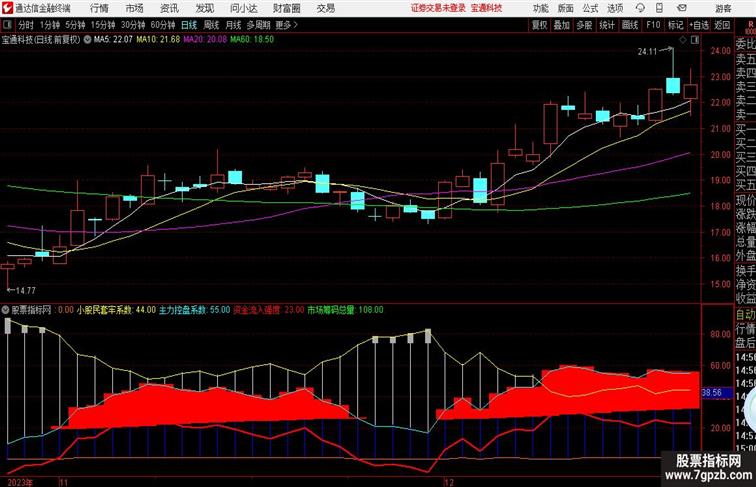Screen dimensions: 756x487
Task: Click the 通达信 red logo icon
Action: [x=7, y=8]
